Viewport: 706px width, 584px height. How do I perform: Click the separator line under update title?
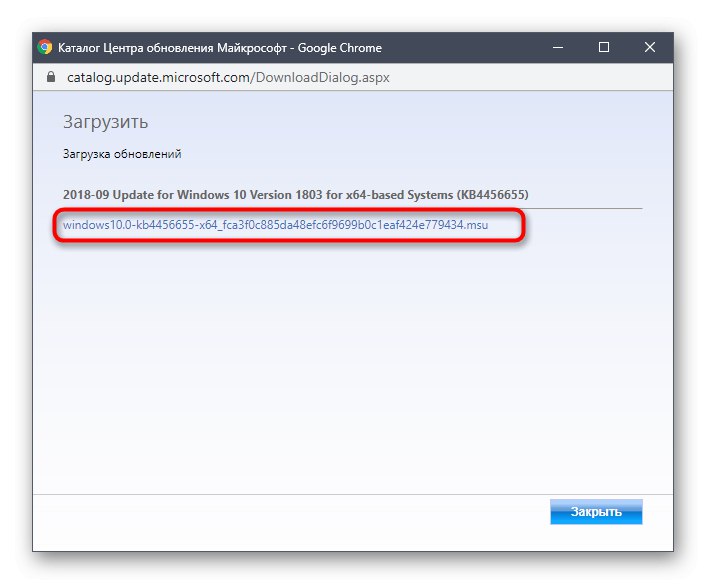click(350, 208)
